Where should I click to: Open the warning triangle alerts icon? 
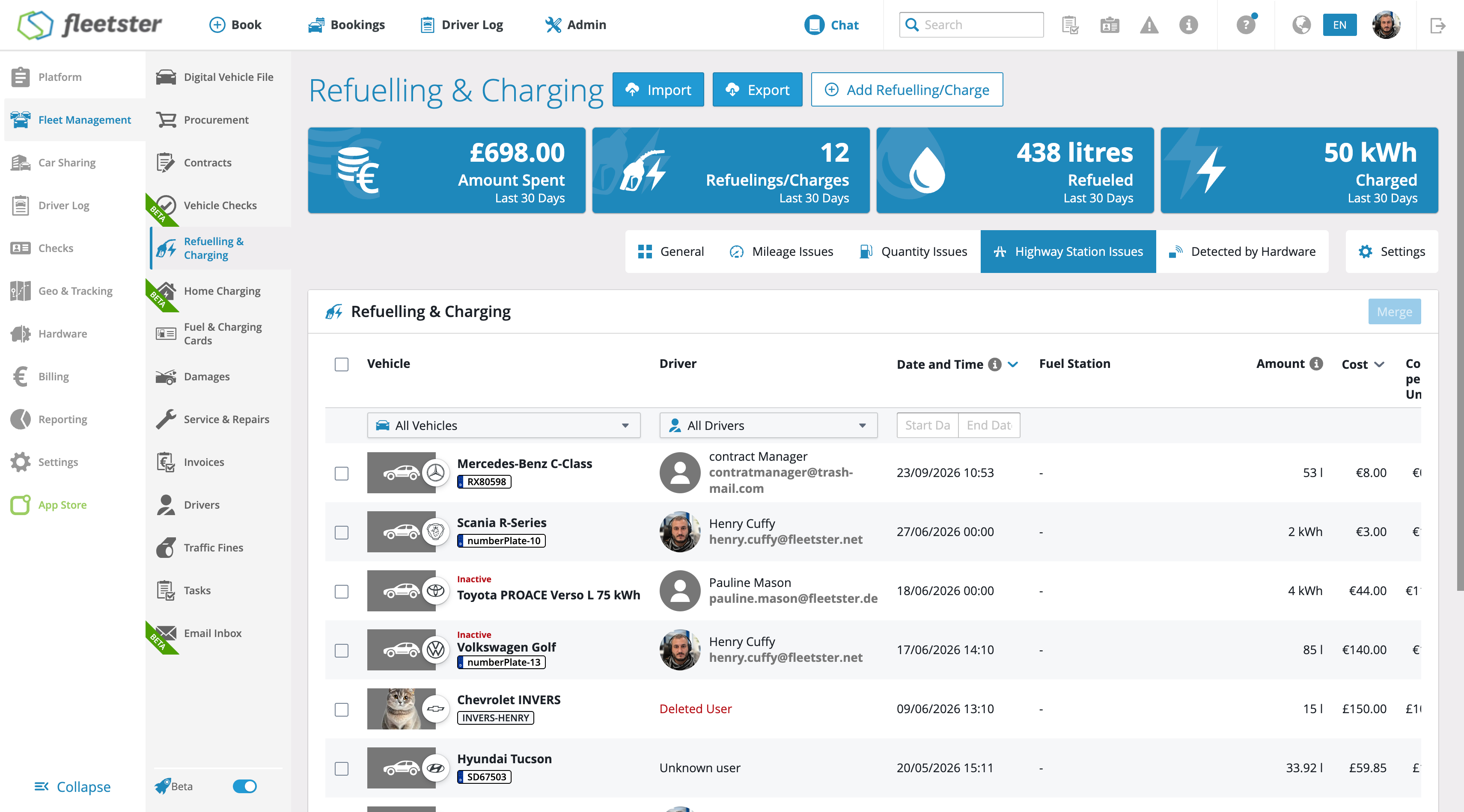coord(1149,25)
